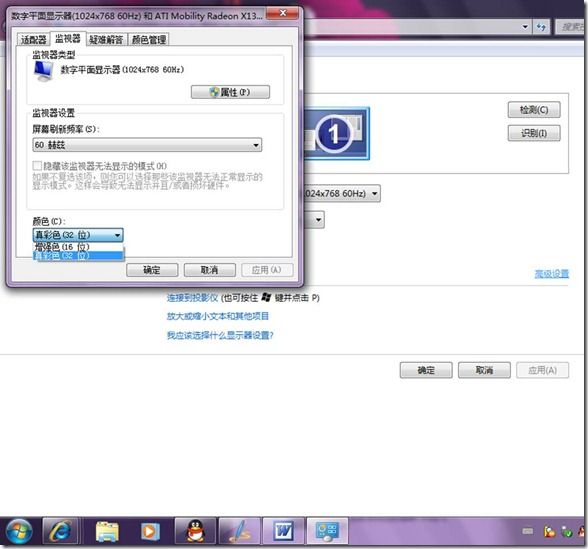Viewport: 588px width, 549px height.
Task: Open 放大或缩小文本和其他项目 link
Action: [218, 316]
